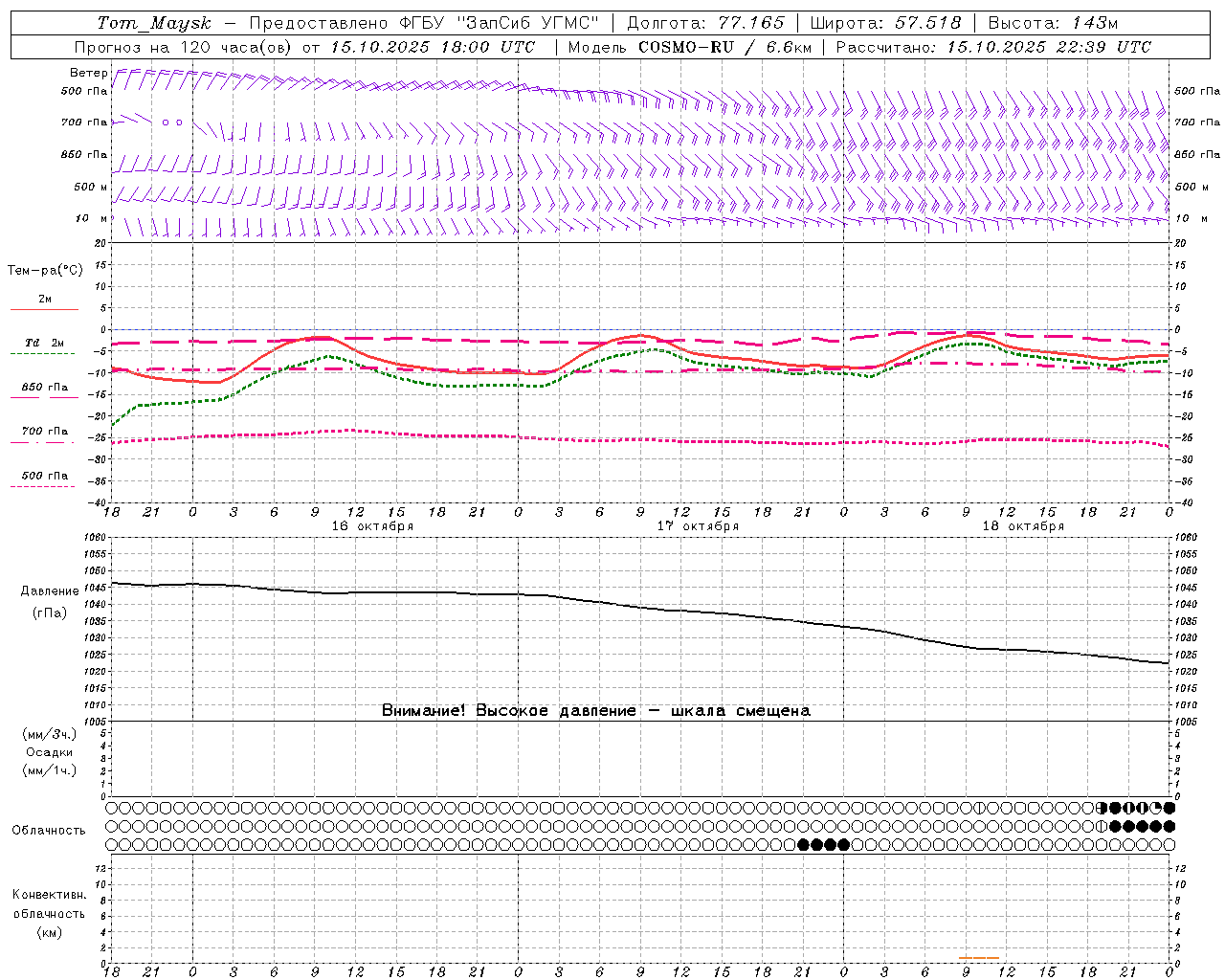Viewport: 1225px width, 980px height.
Task: Click the "Долгота: 77.165" header value
Action: coord(705,23)
